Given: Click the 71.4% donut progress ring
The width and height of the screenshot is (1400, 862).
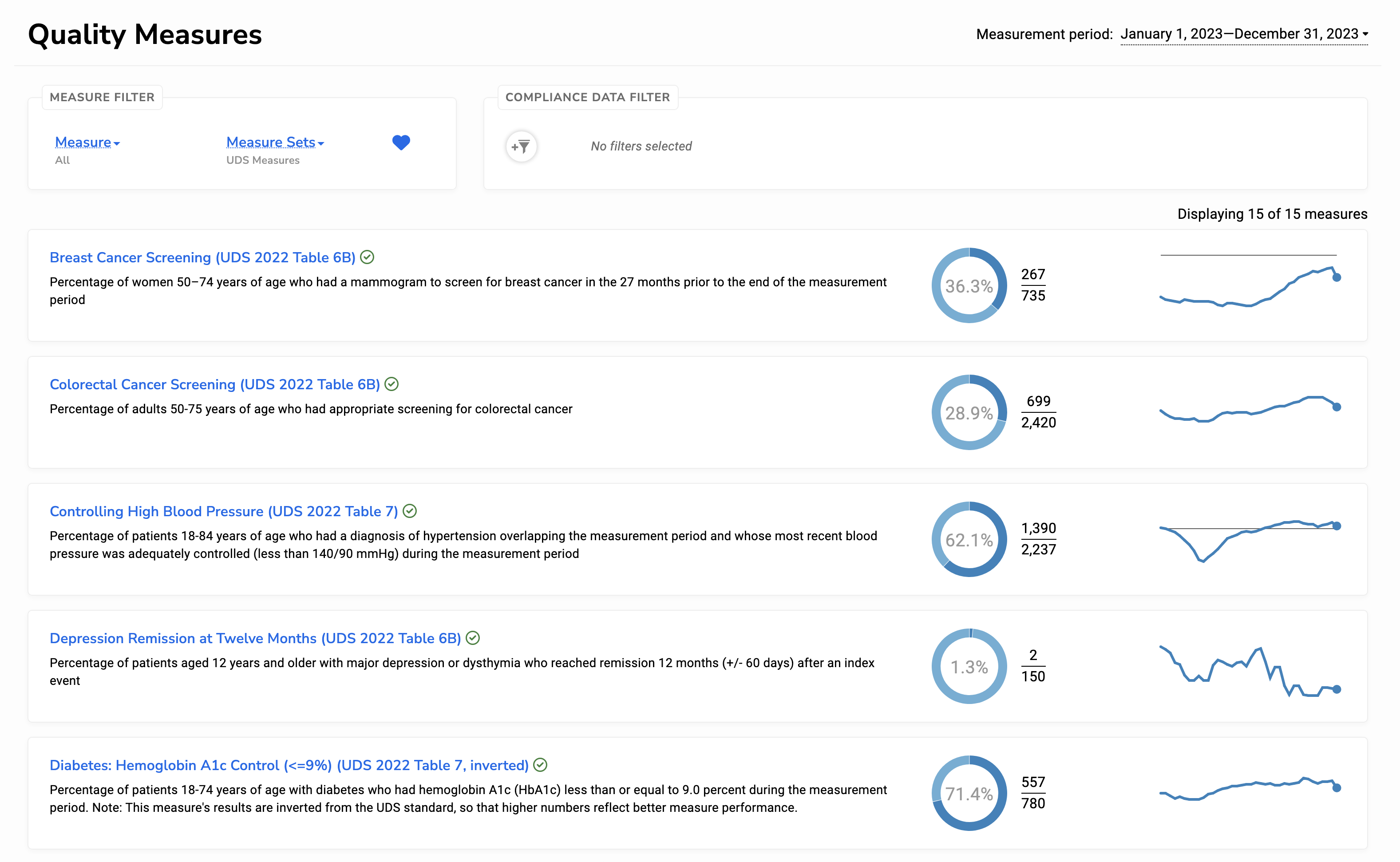Looking at the screenshot, I should coord(969,794).
